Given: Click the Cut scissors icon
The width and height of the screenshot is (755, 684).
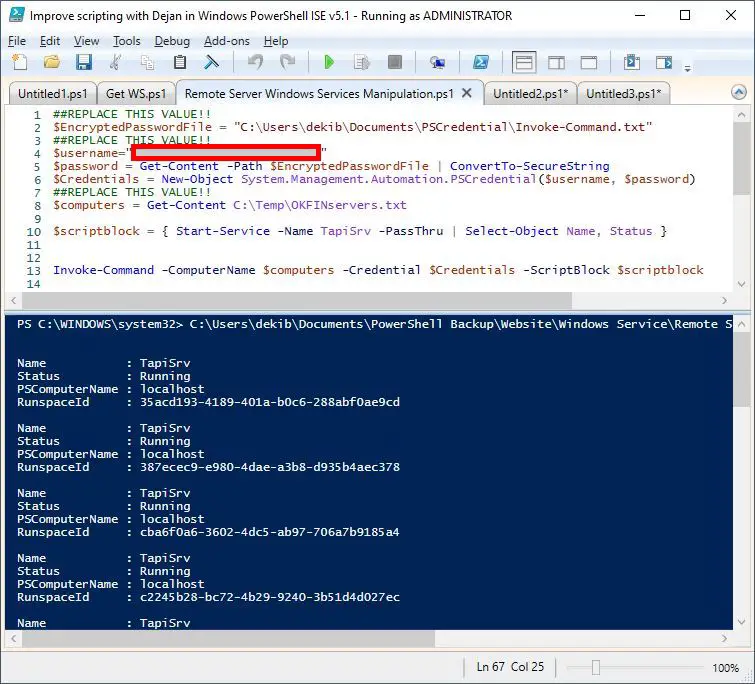Looking at the screenshot, I should pyautogui.click(x=116, y=63).
